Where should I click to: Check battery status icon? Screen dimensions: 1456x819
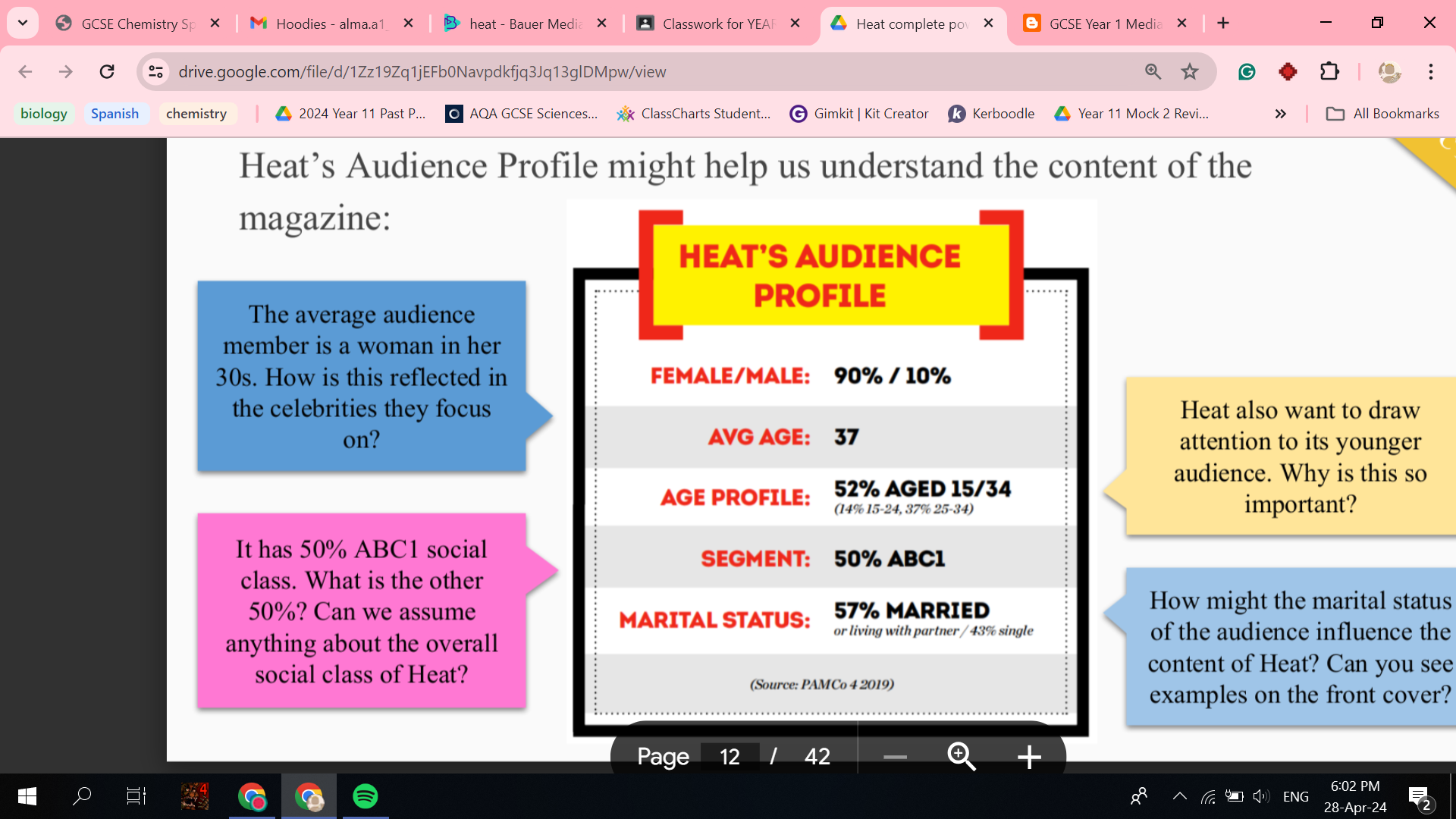(x=1235, y=796)
